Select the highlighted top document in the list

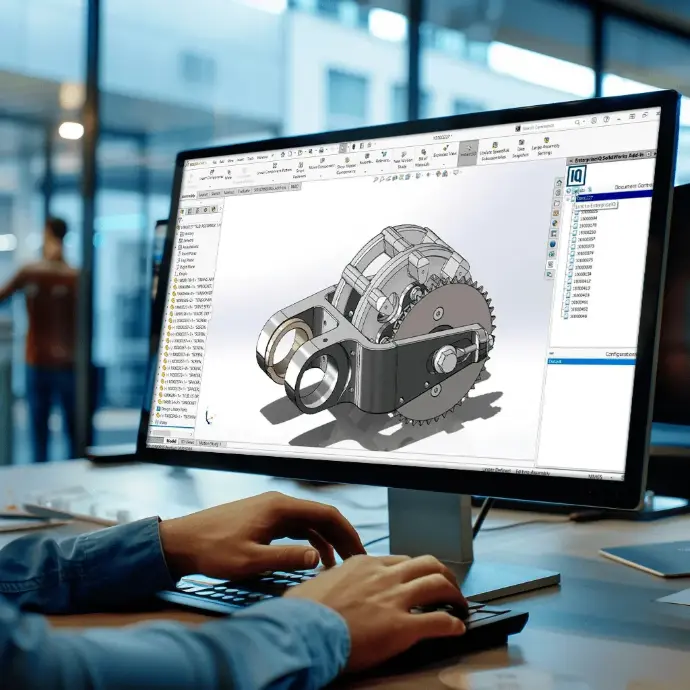click(x=586, y=197)
